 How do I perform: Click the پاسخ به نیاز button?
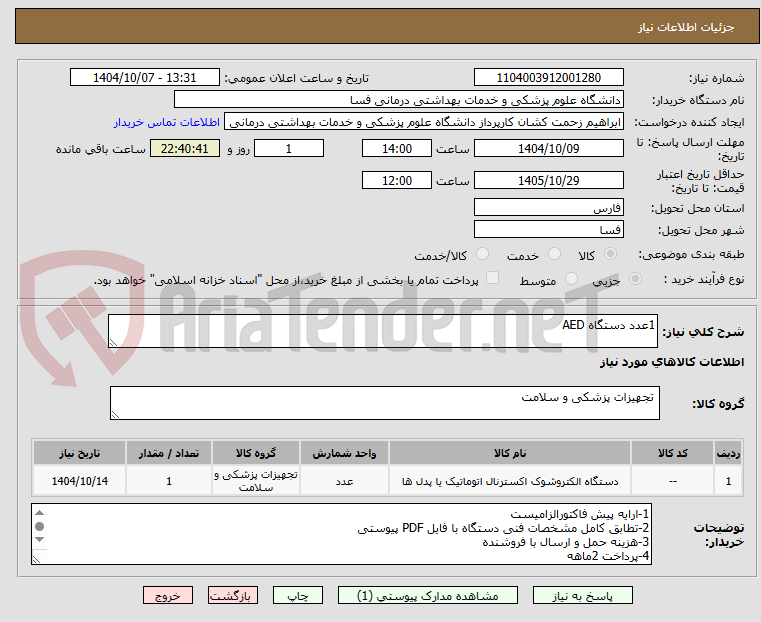[x=582, y=596]
